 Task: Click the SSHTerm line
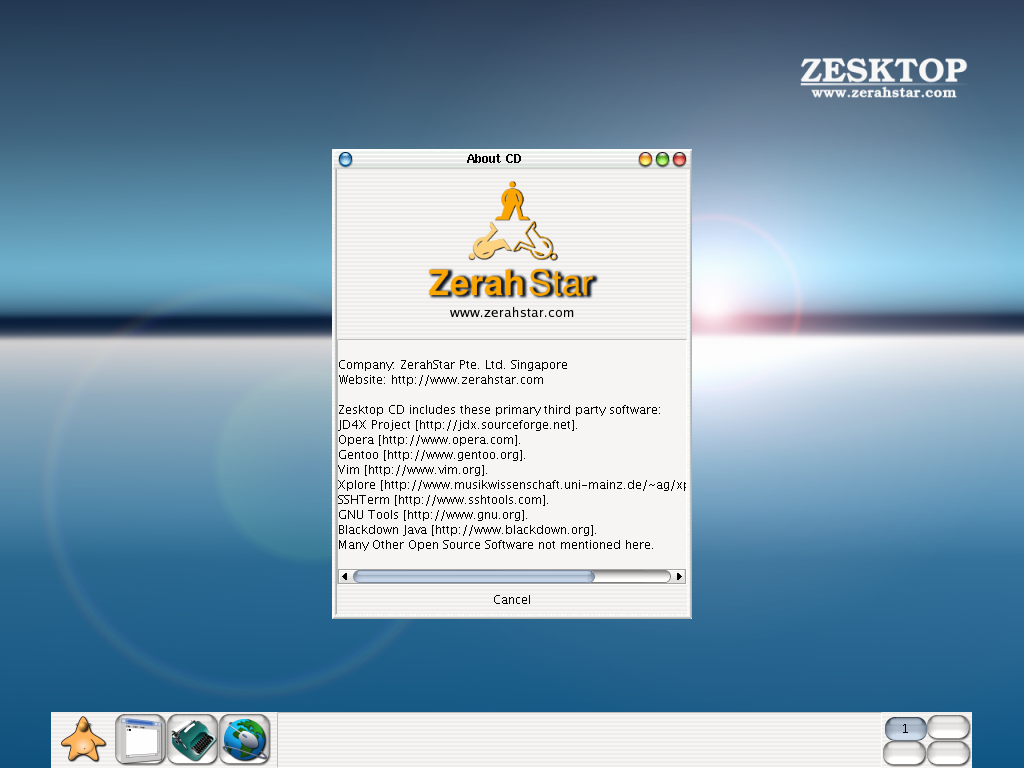coord(443,500)
